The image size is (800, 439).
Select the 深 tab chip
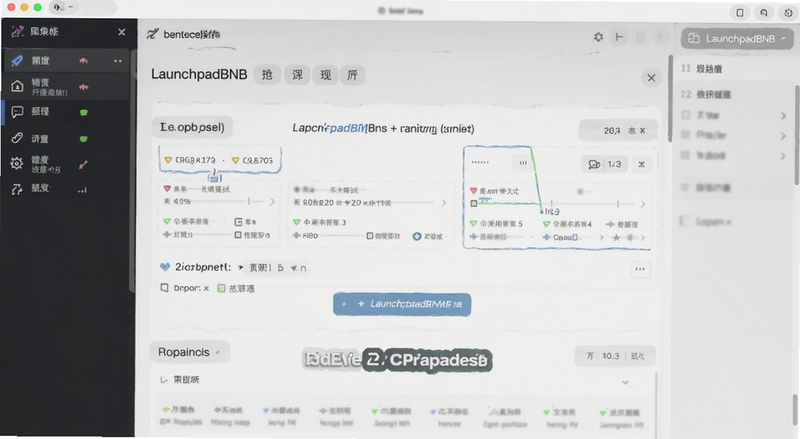[297, 75]
